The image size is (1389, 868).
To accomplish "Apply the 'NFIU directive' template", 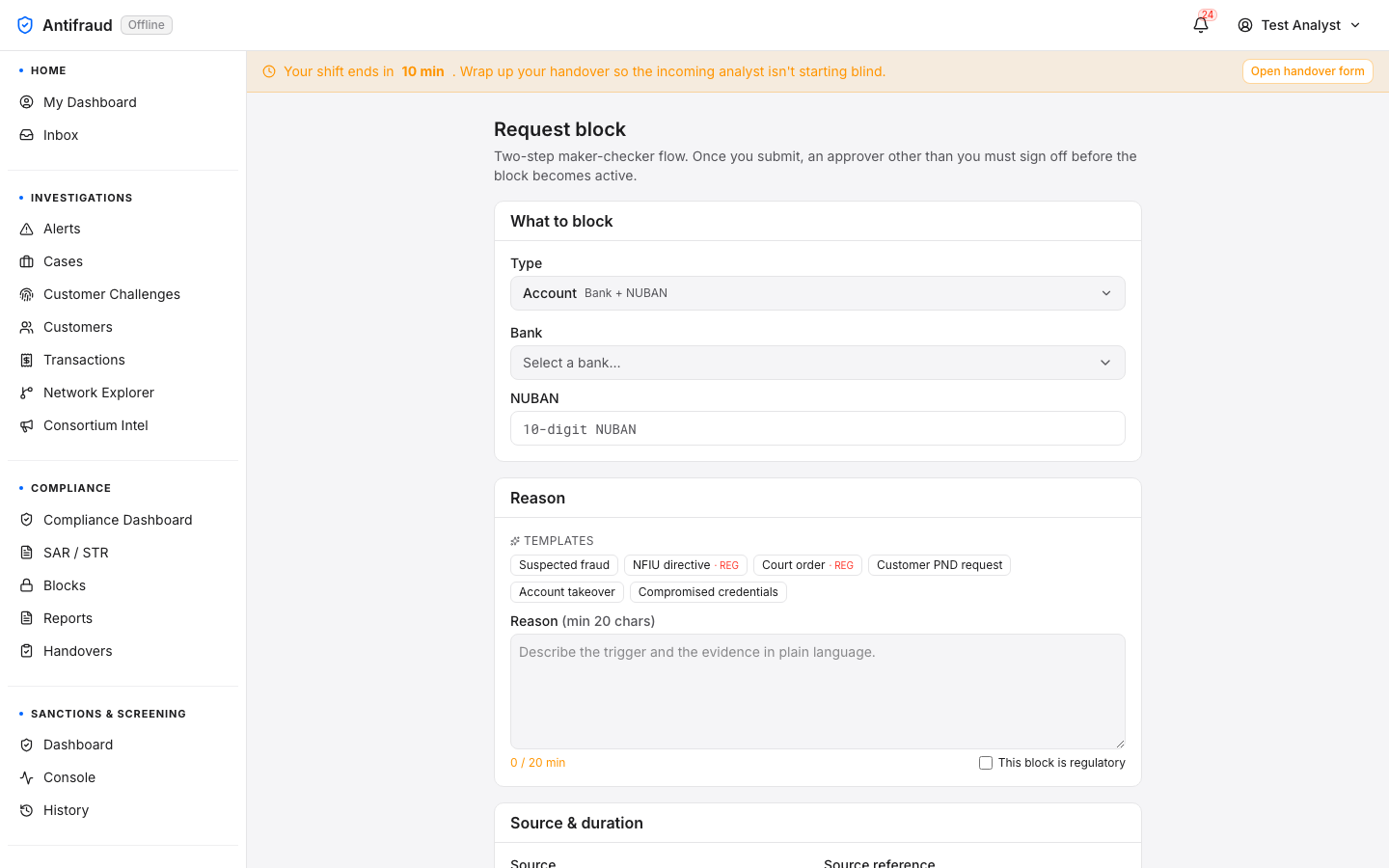I will coord(686,565).
